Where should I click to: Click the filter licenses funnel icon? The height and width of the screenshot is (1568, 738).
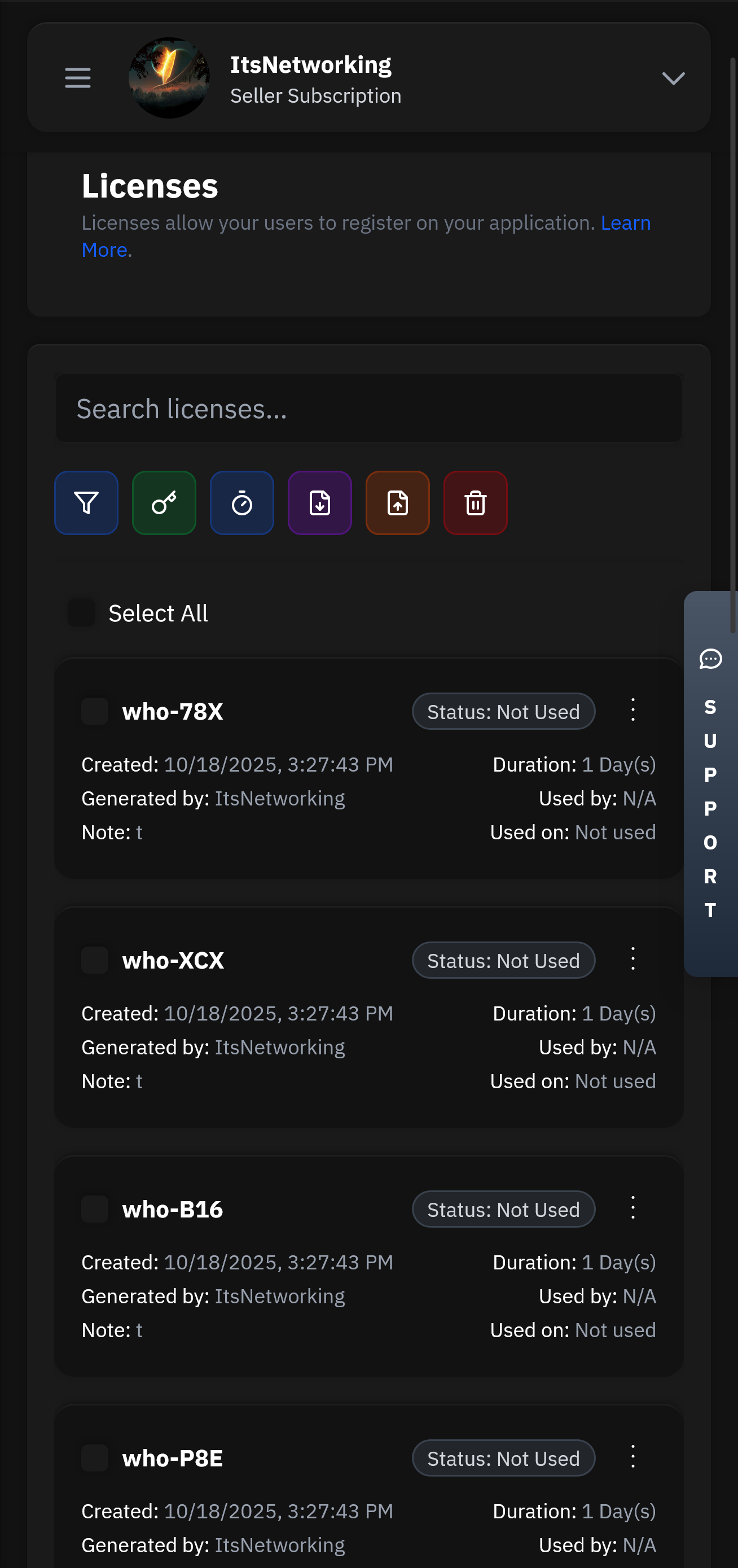pyautogui.click(x=86, y=503)
